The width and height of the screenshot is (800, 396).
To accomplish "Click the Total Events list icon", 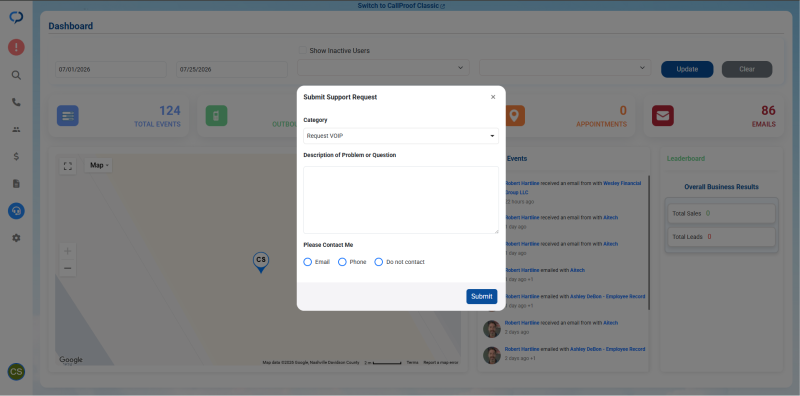I will click(67, 116).
